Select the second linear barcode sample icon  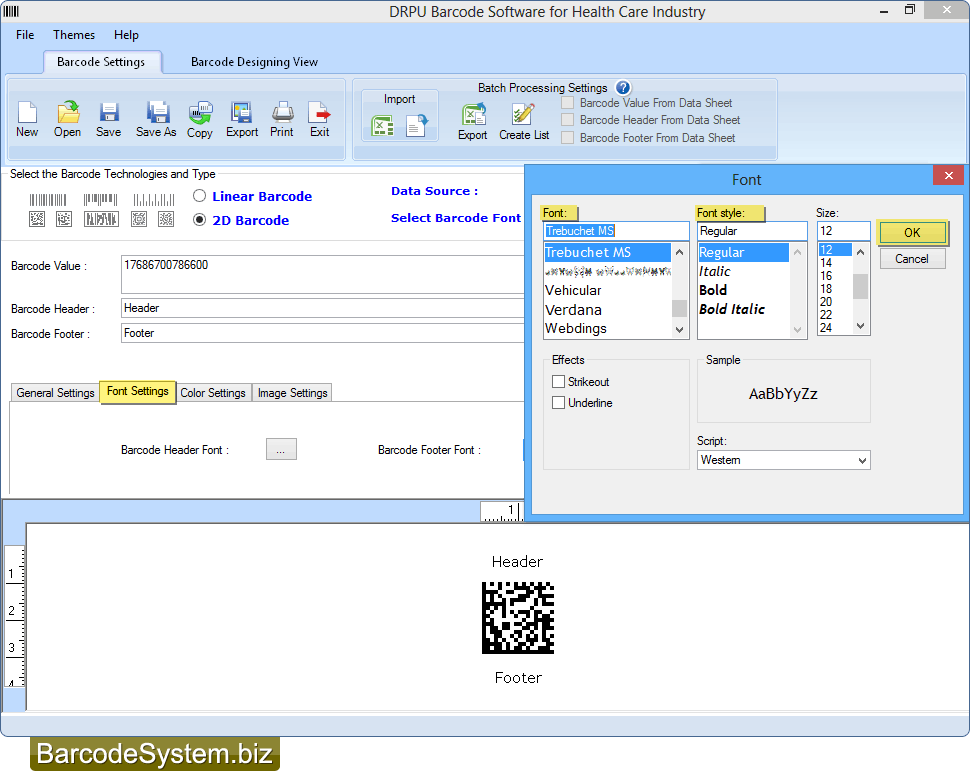pos(101,200)
